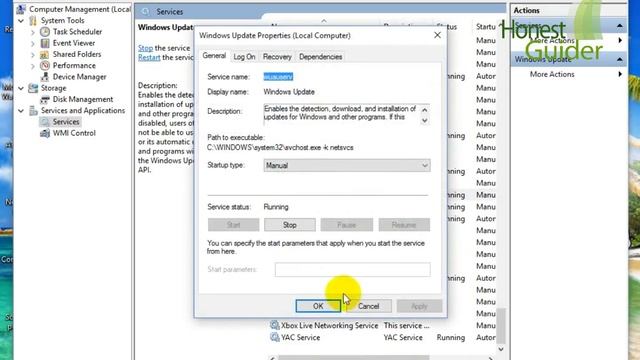This screenshot has width=640, height=360.
Task: Click the Task Scheduler clock icon
Action: [x=45, y=32]
